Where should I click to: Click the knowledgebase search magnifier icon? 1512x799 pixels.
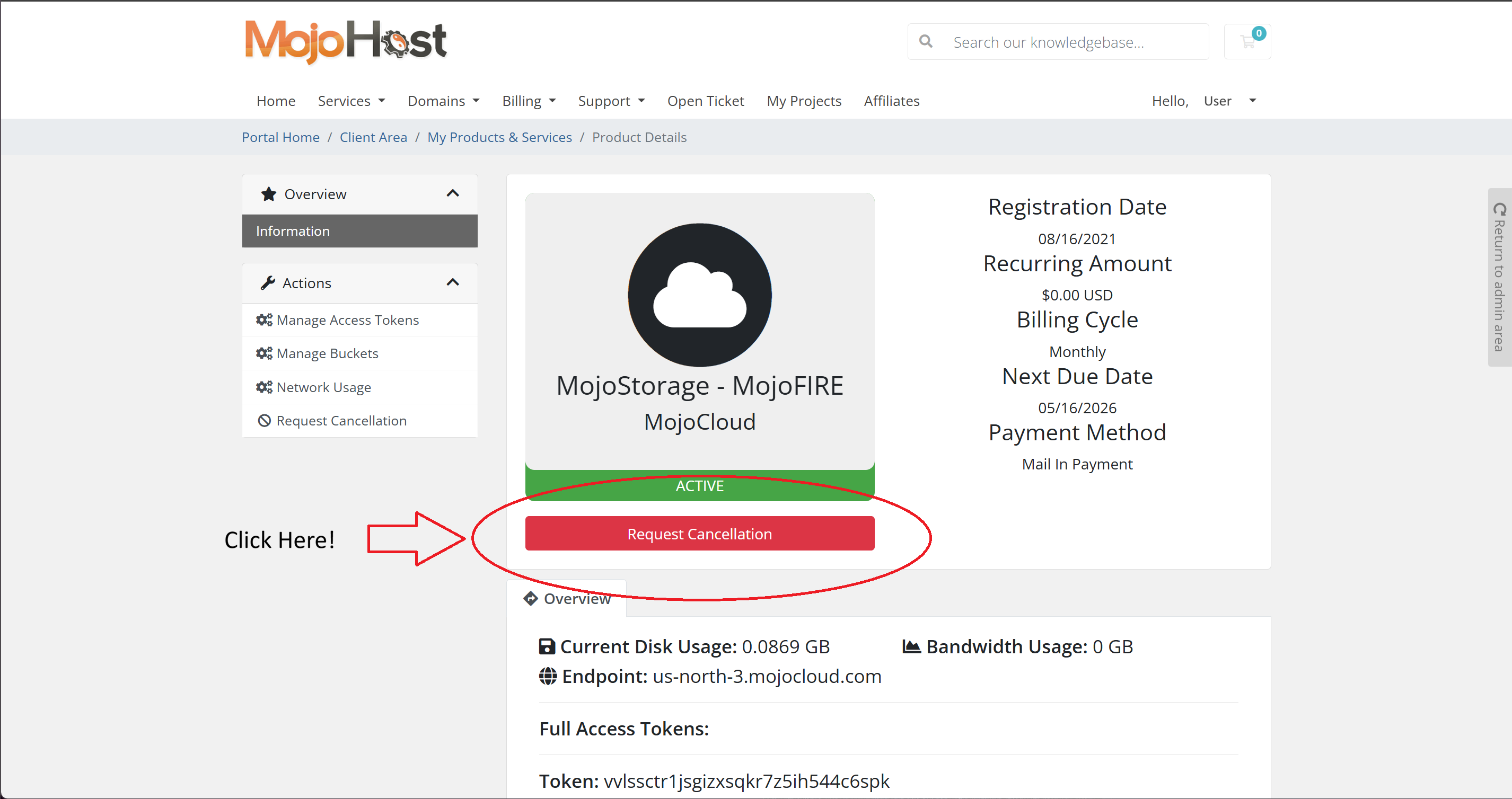coord(926,42)
